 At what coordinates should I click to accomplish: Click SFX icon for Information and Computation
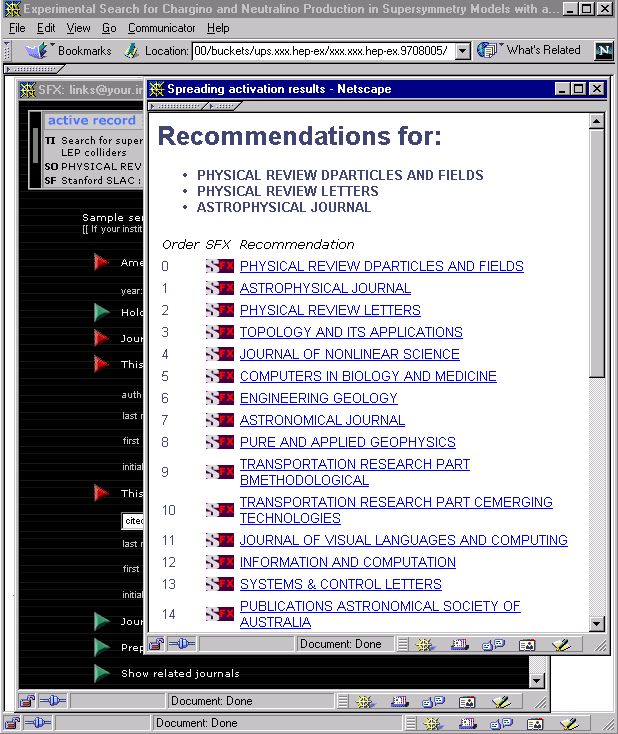click(x=220, y=562)
